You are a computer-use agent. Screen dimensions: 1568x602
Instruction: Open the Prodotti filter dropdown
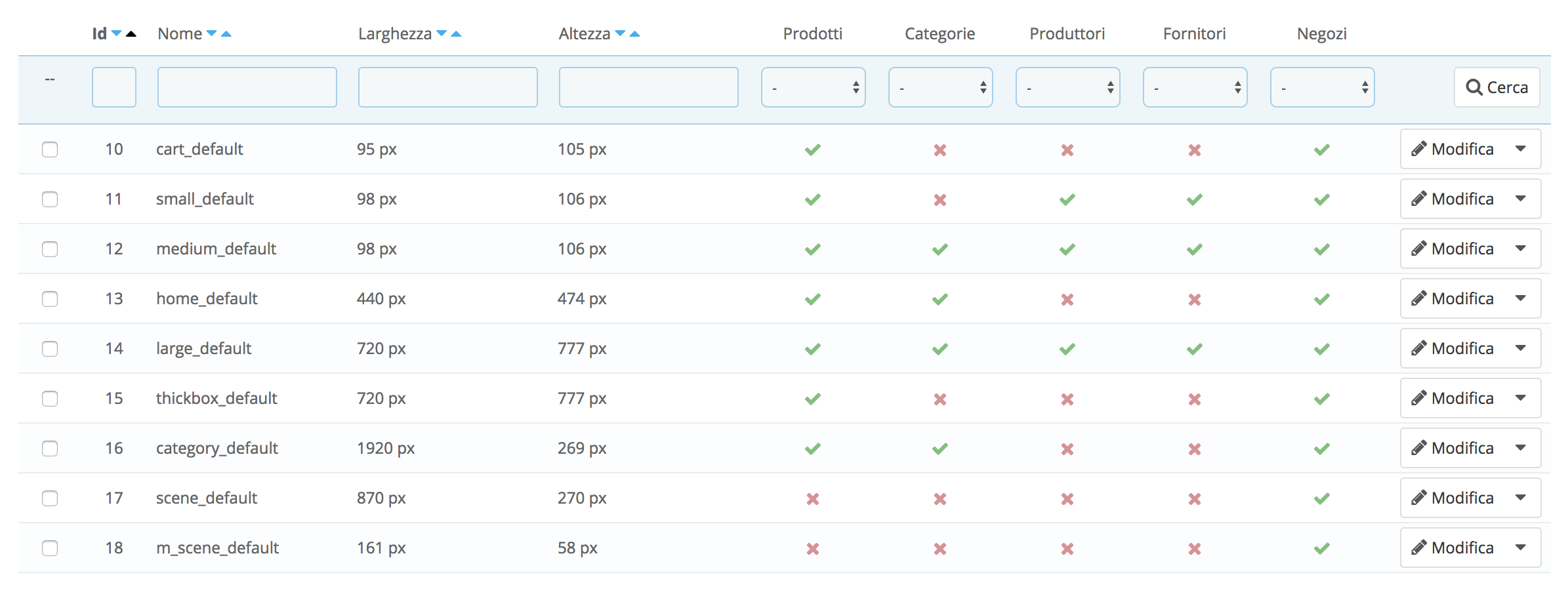(813, 87)
